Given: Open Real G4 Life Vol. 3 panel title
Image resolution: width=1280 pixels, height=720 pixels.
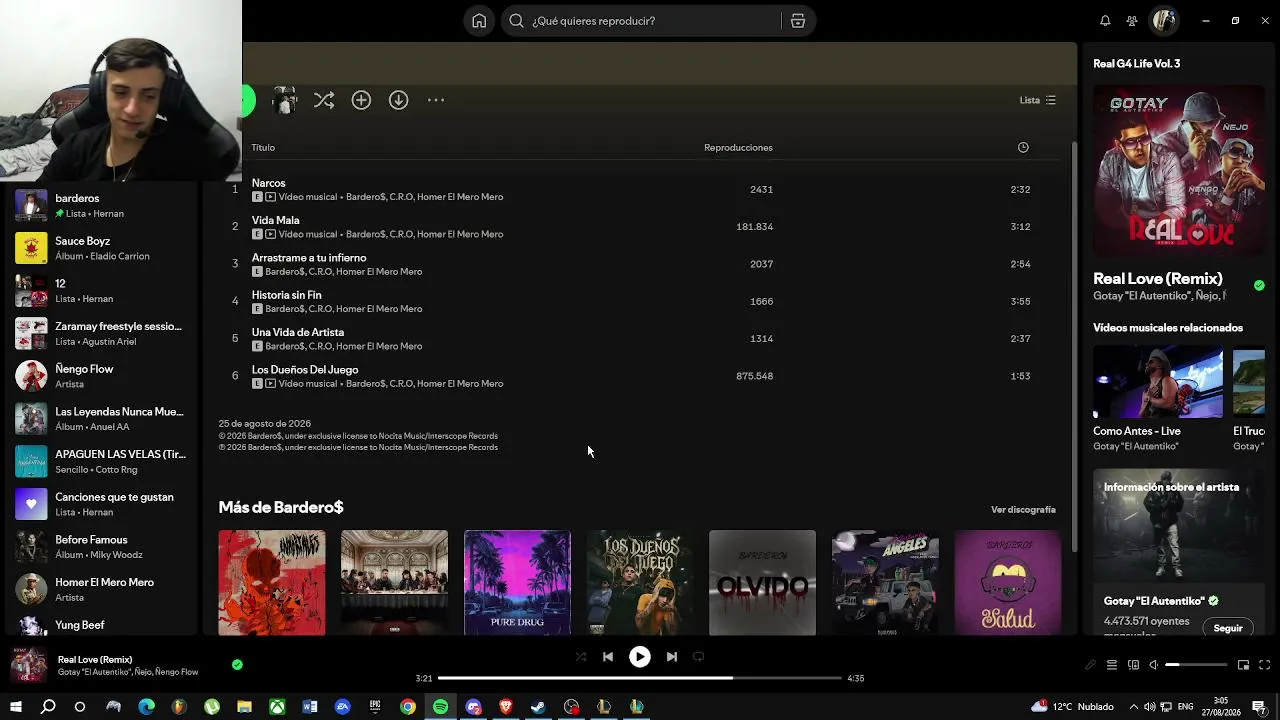Looking at the screenshot, I should [1136, 63].
